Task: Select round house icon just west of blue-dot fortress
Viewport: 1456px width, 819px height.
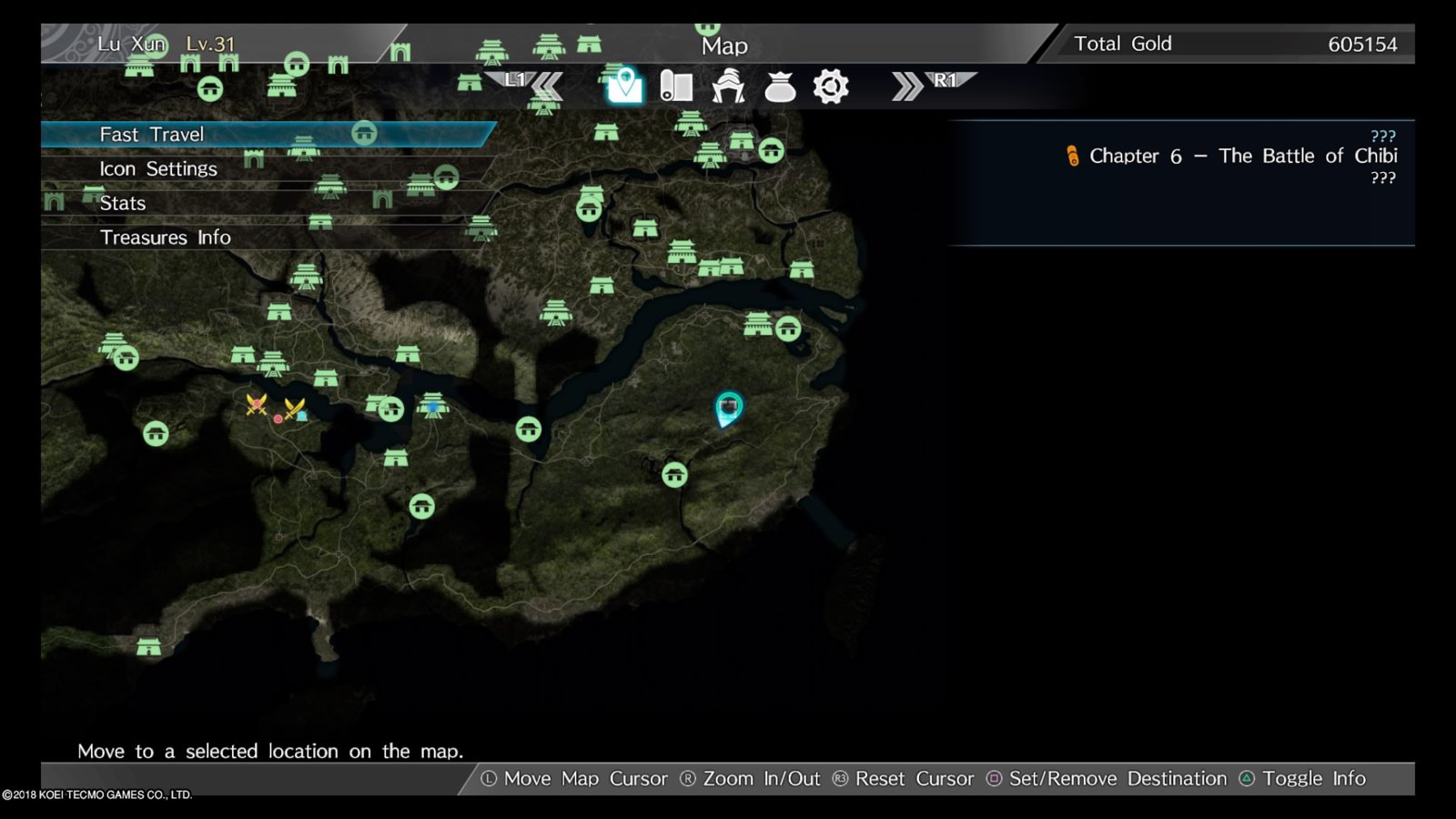Action: pos(391,409)
